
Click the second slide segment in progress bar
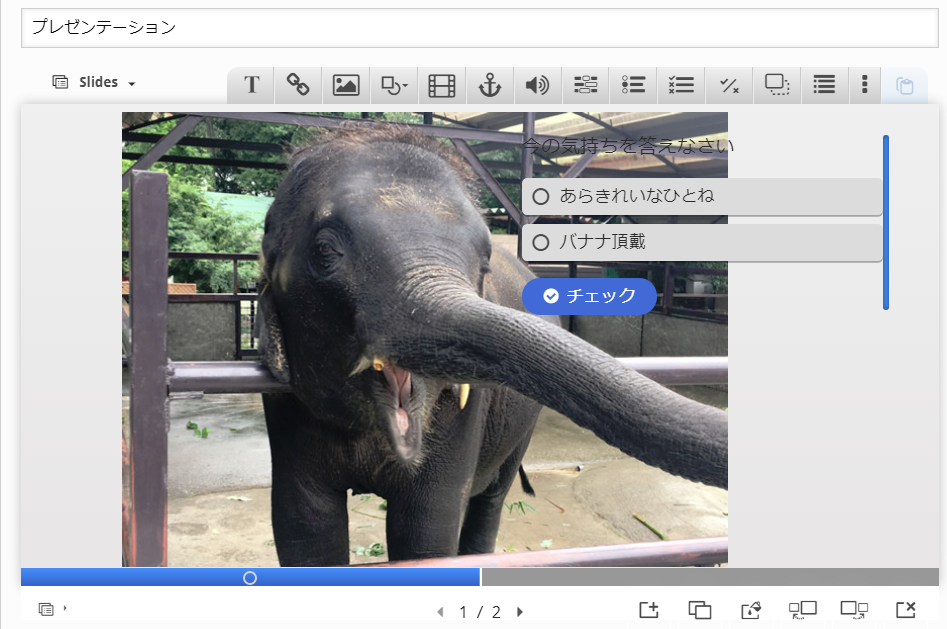pyautogui.click(x=709, y=577)
